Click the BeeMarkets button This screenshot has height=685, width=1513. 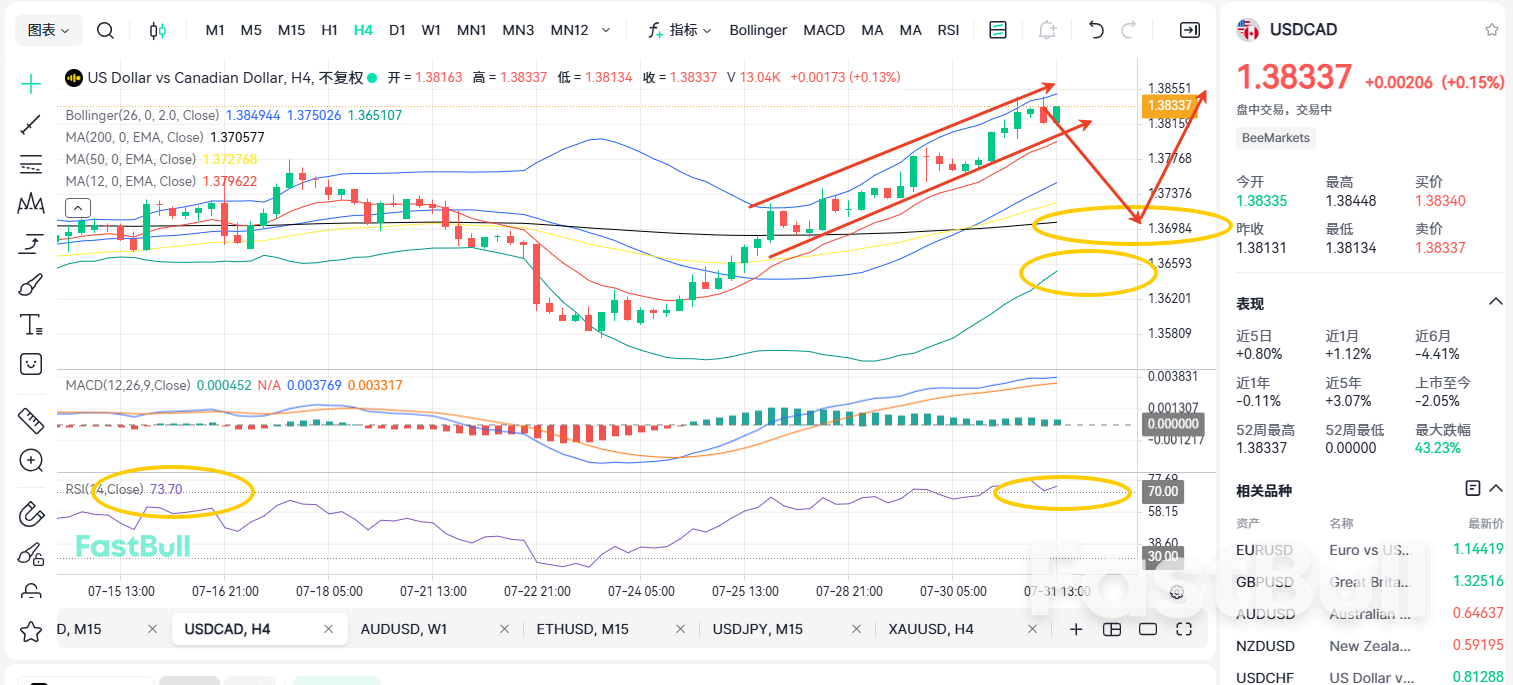(x=1275, y=137)
